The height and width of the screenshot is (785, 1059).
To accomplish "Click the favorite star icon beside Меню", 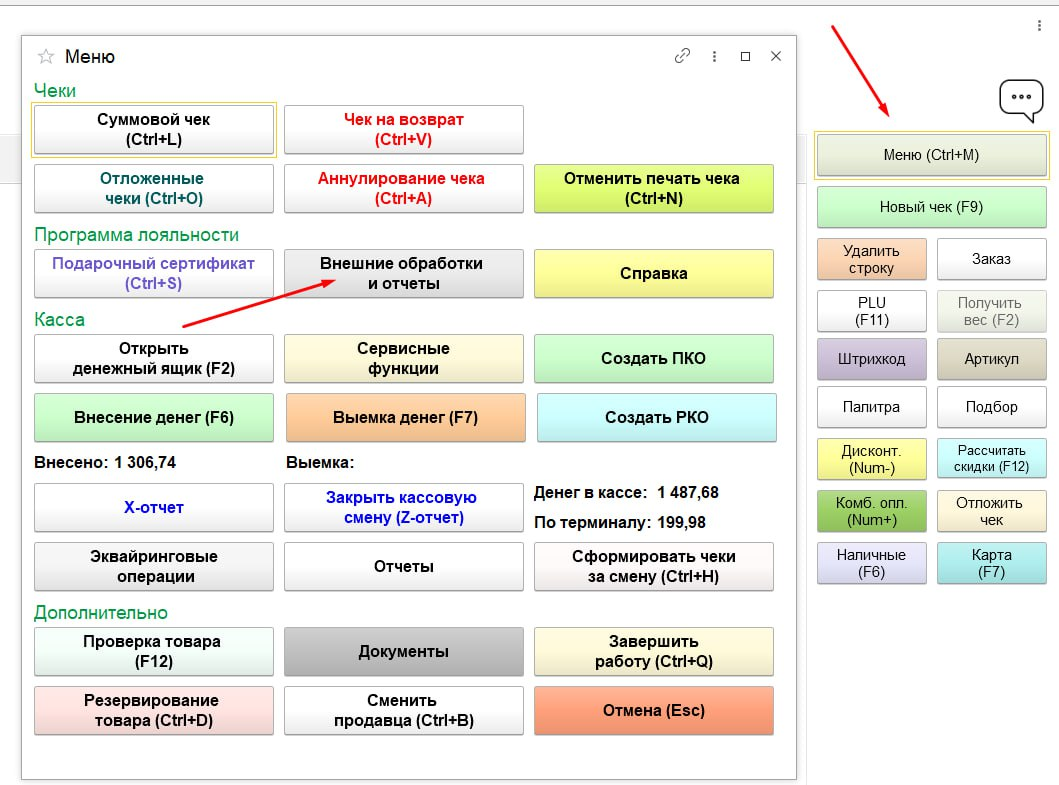I will click(x=45, y=57).
